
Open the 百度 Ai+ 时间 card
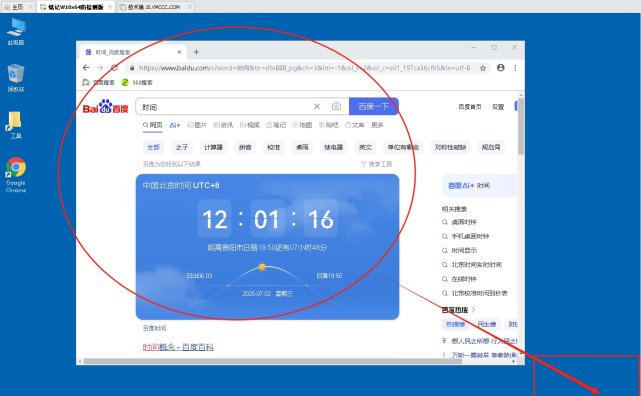point(479,186)
